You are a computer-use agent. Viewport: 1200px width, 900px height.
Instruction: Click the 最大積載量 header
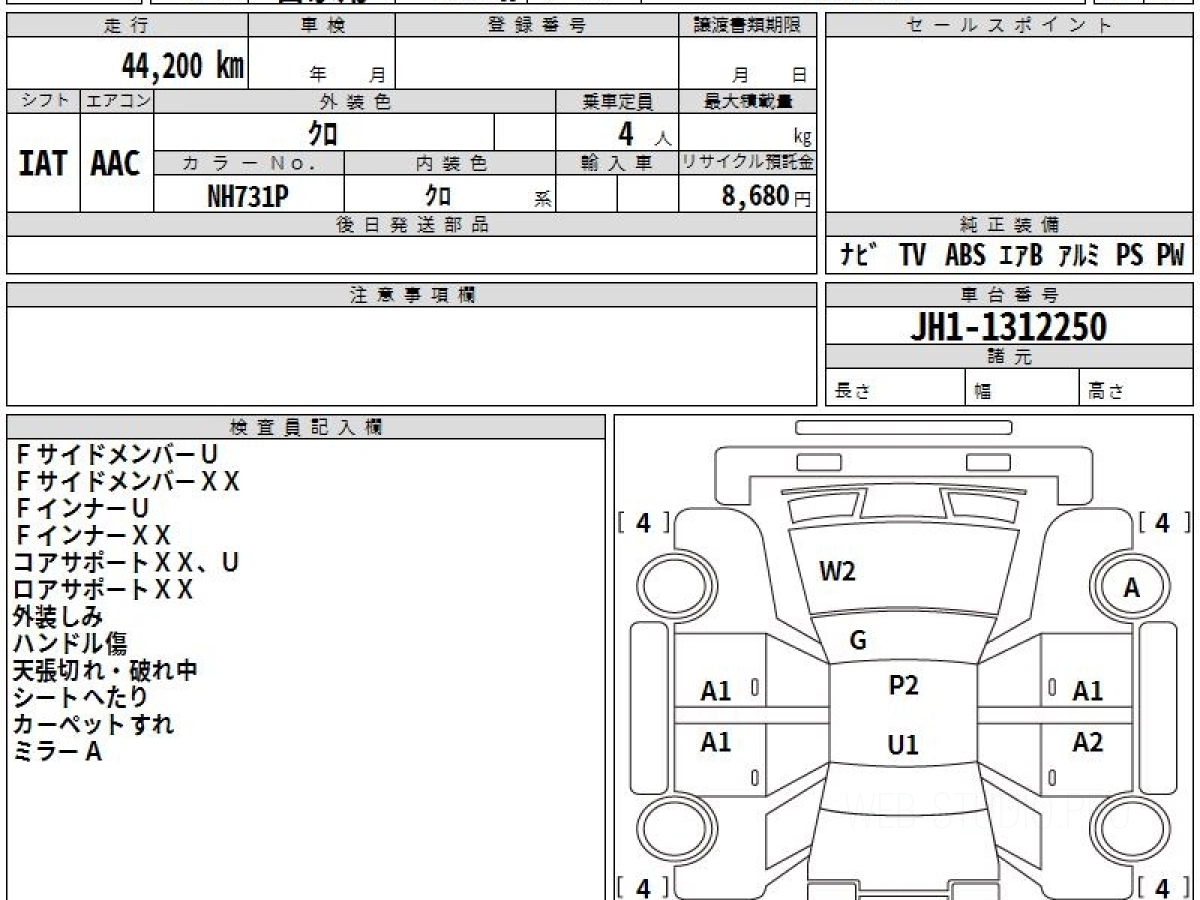click(748, 101)
